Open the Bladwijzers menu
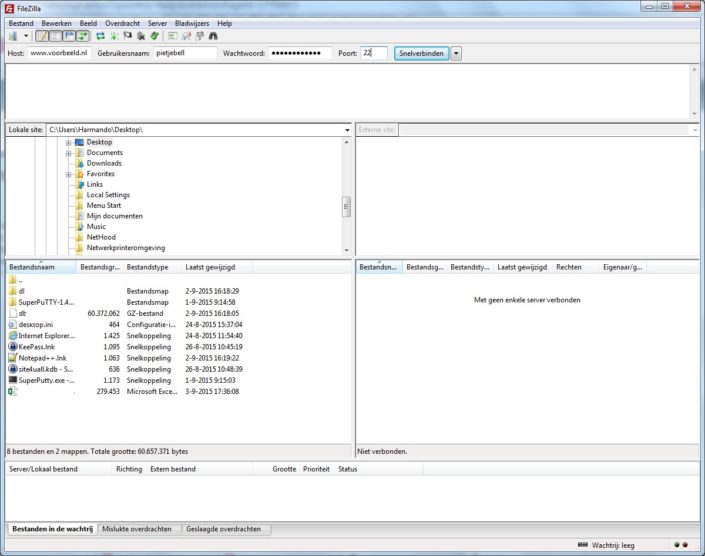 (192, 22)
